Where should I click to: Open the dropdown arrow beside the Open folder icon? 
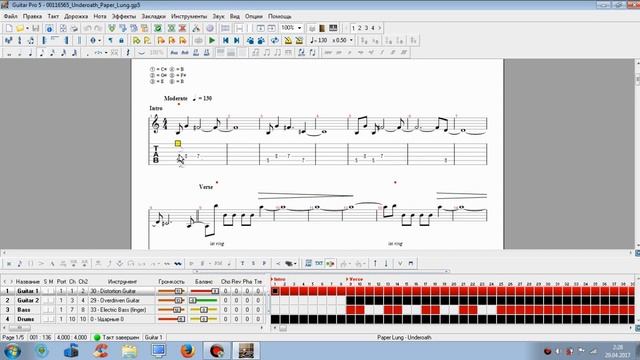(27, 28)
